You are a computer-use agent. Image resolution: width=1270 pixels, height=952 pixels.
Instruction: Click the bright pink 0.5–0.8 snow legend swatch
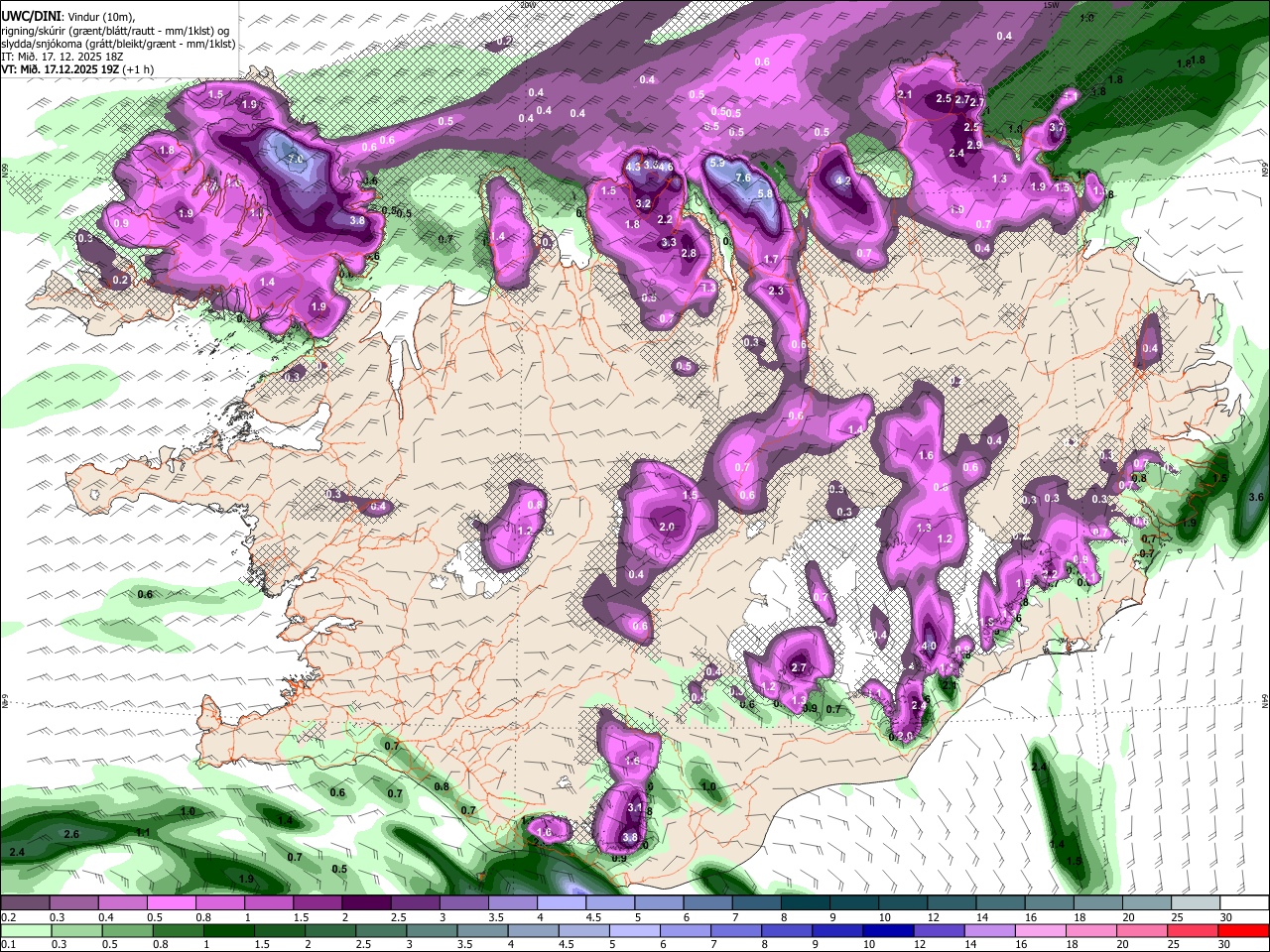(x=171, y=902)
